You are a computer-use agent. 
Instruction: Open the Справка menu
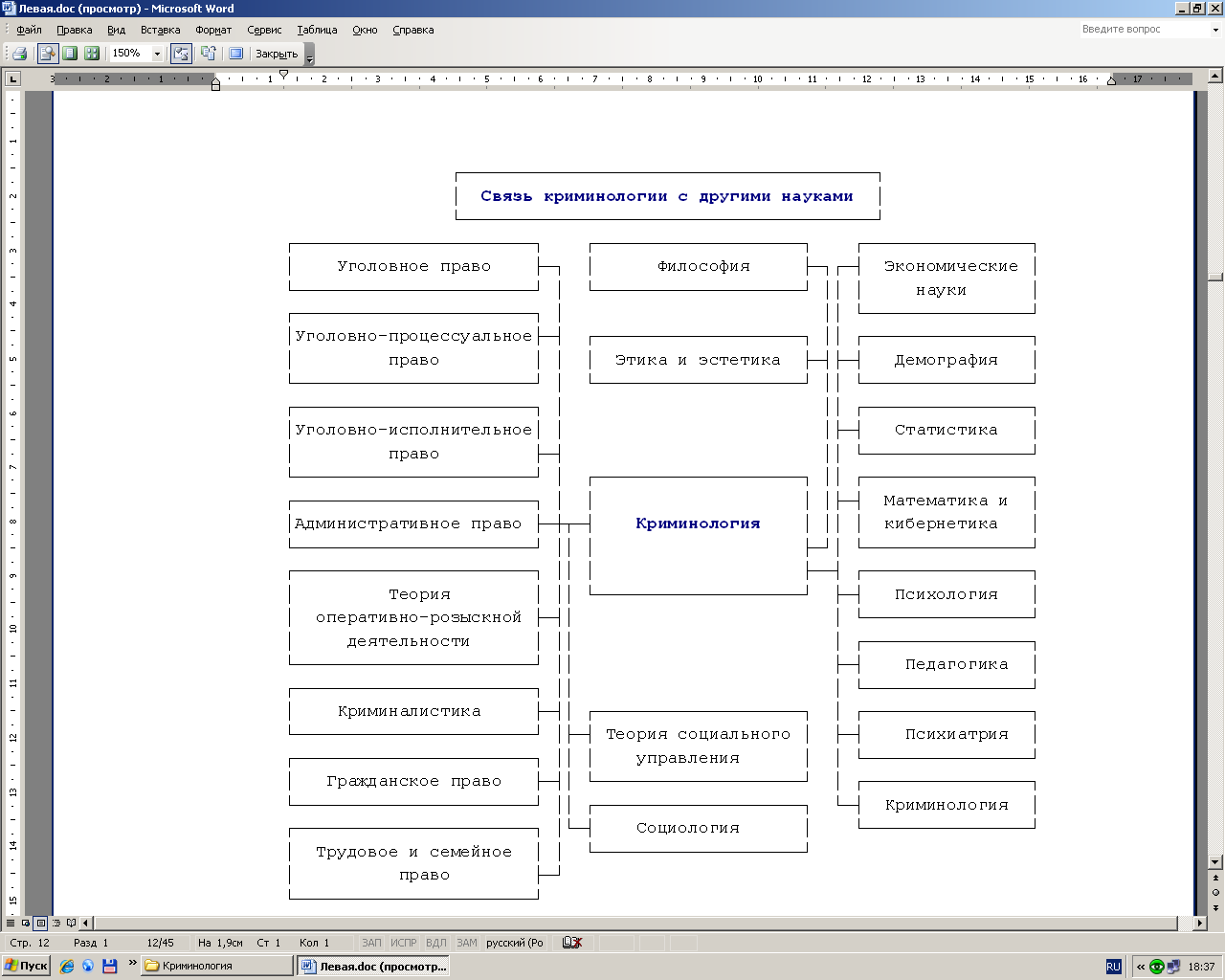click(413, 30)
